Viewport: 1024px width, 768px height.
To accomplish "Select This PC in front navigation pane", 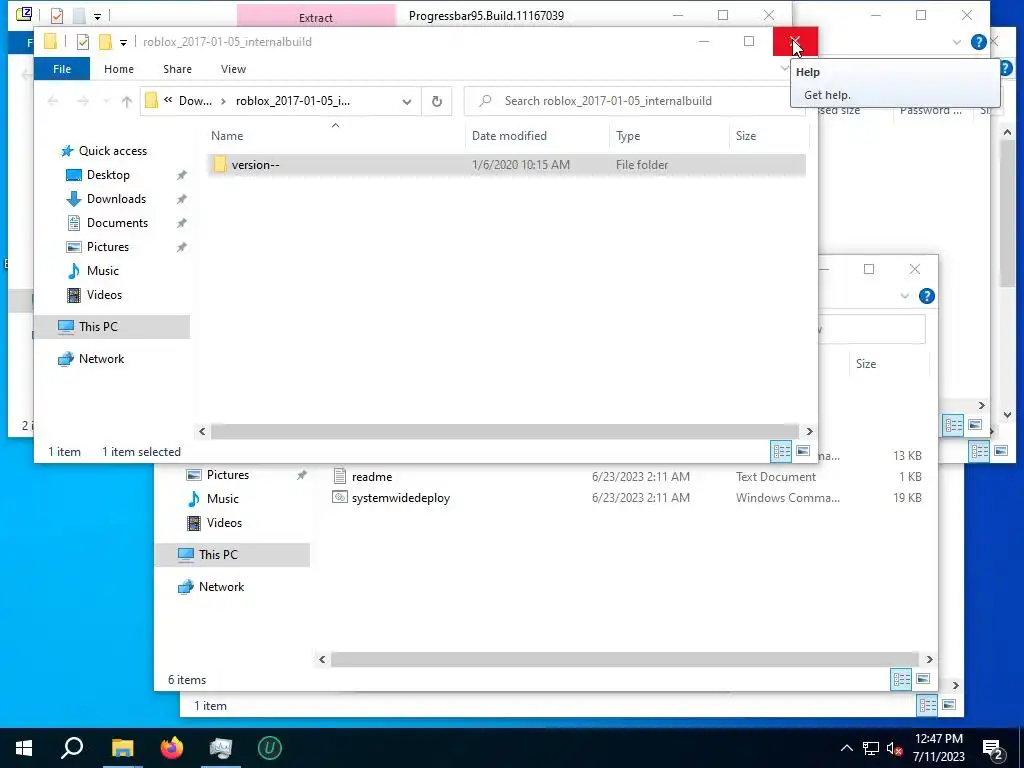I will pyautogui.click(x=112, y=327).
